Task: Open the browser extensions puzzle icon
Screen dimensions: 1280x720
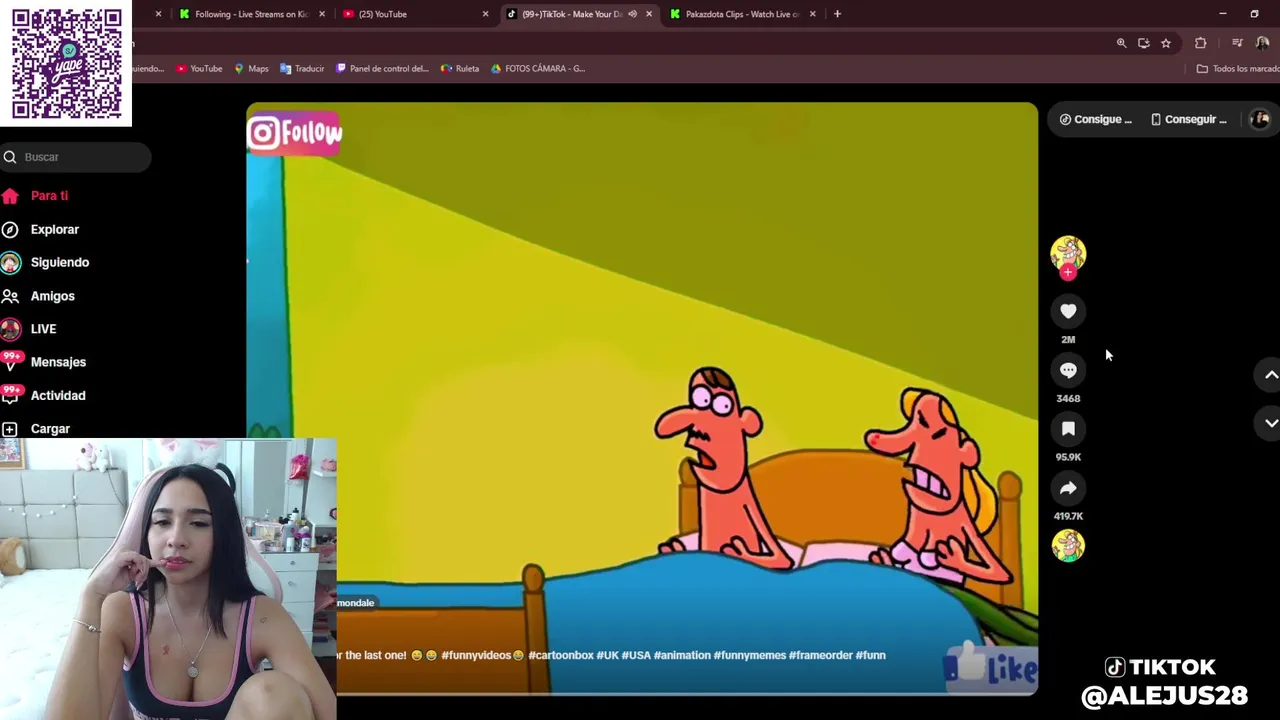Action: tap(1200, 43)
